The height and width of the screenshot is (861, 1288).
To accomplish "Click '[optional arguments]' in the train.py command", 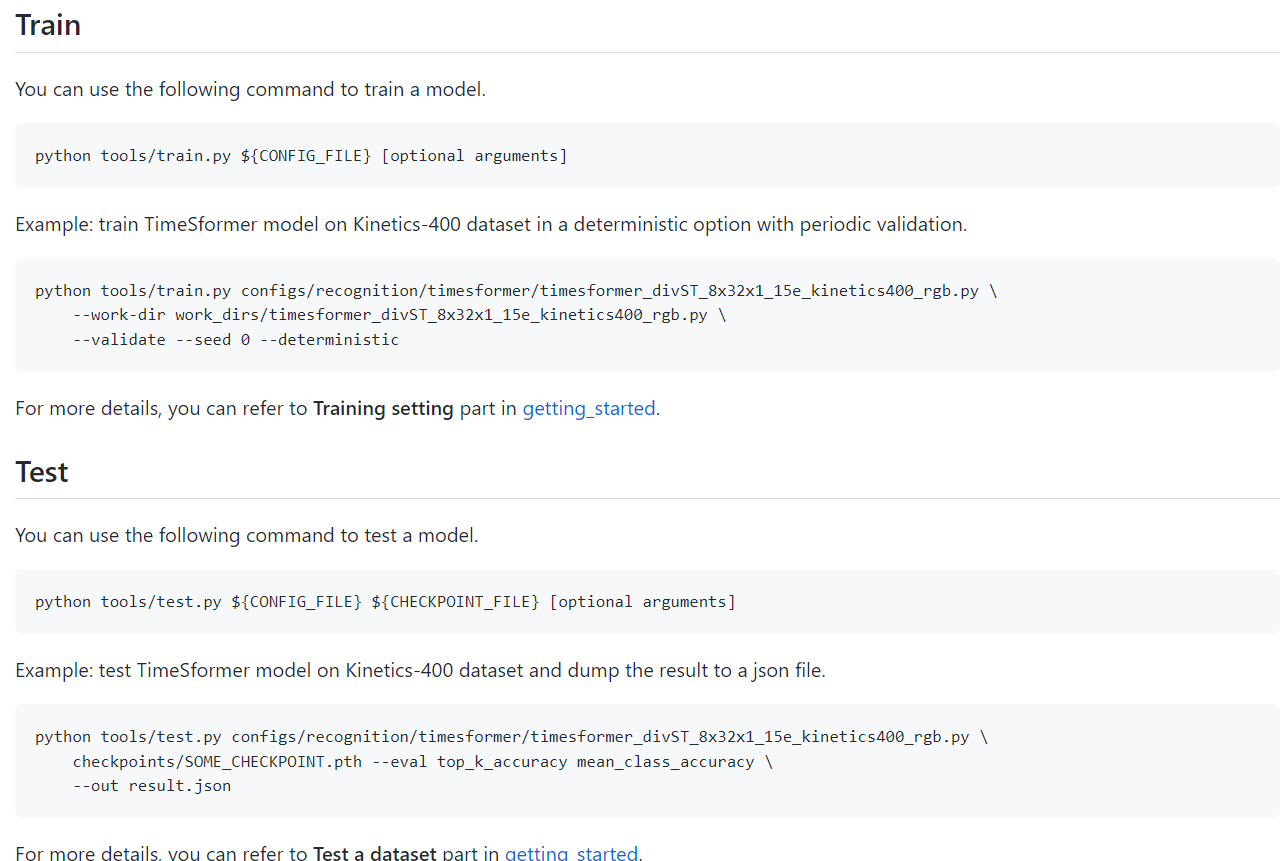I will pyautogui.click(x=474, y=156).
